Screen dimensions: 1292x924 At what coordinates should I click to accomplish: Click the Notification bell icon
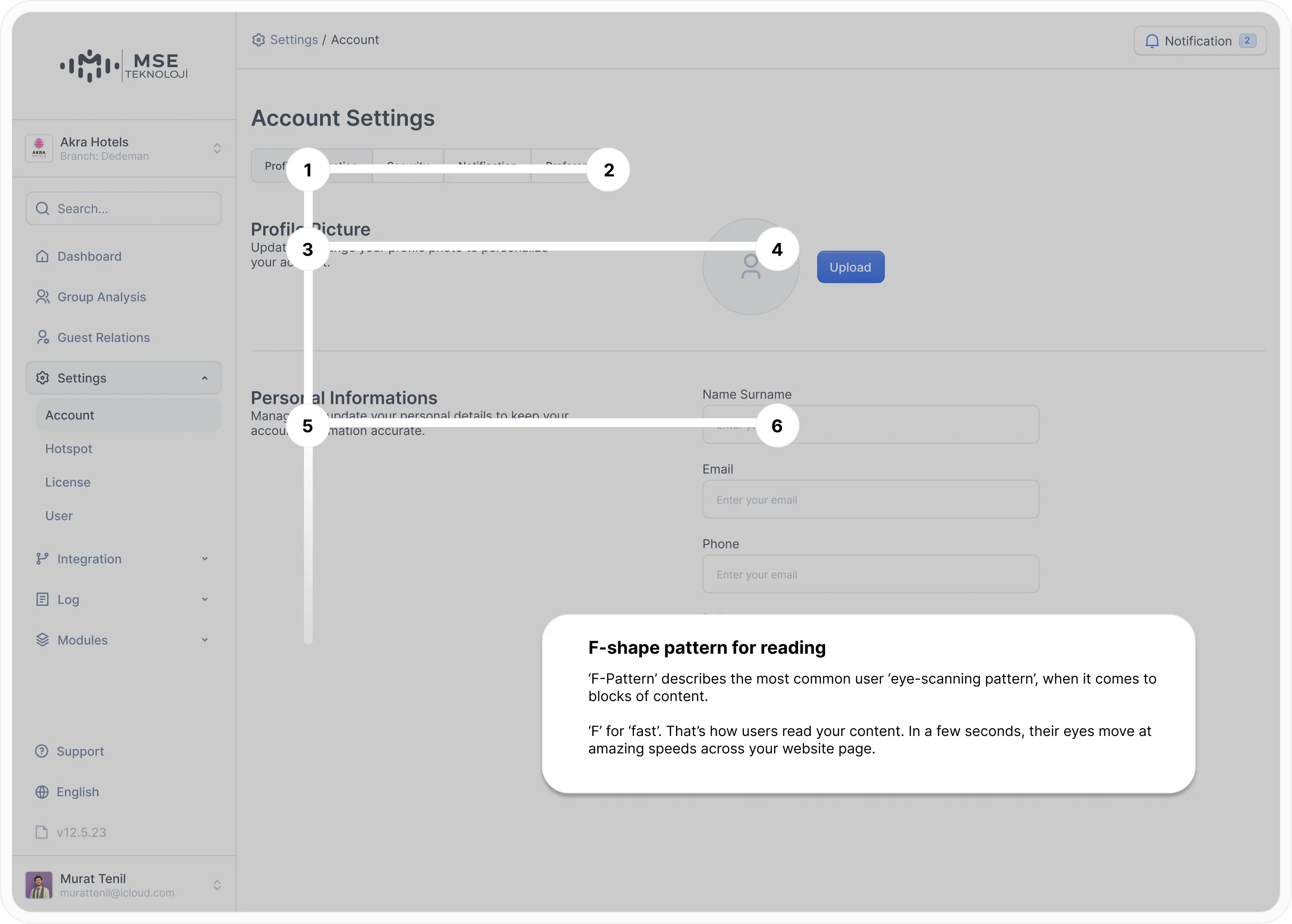click(x=1151, y=41)
